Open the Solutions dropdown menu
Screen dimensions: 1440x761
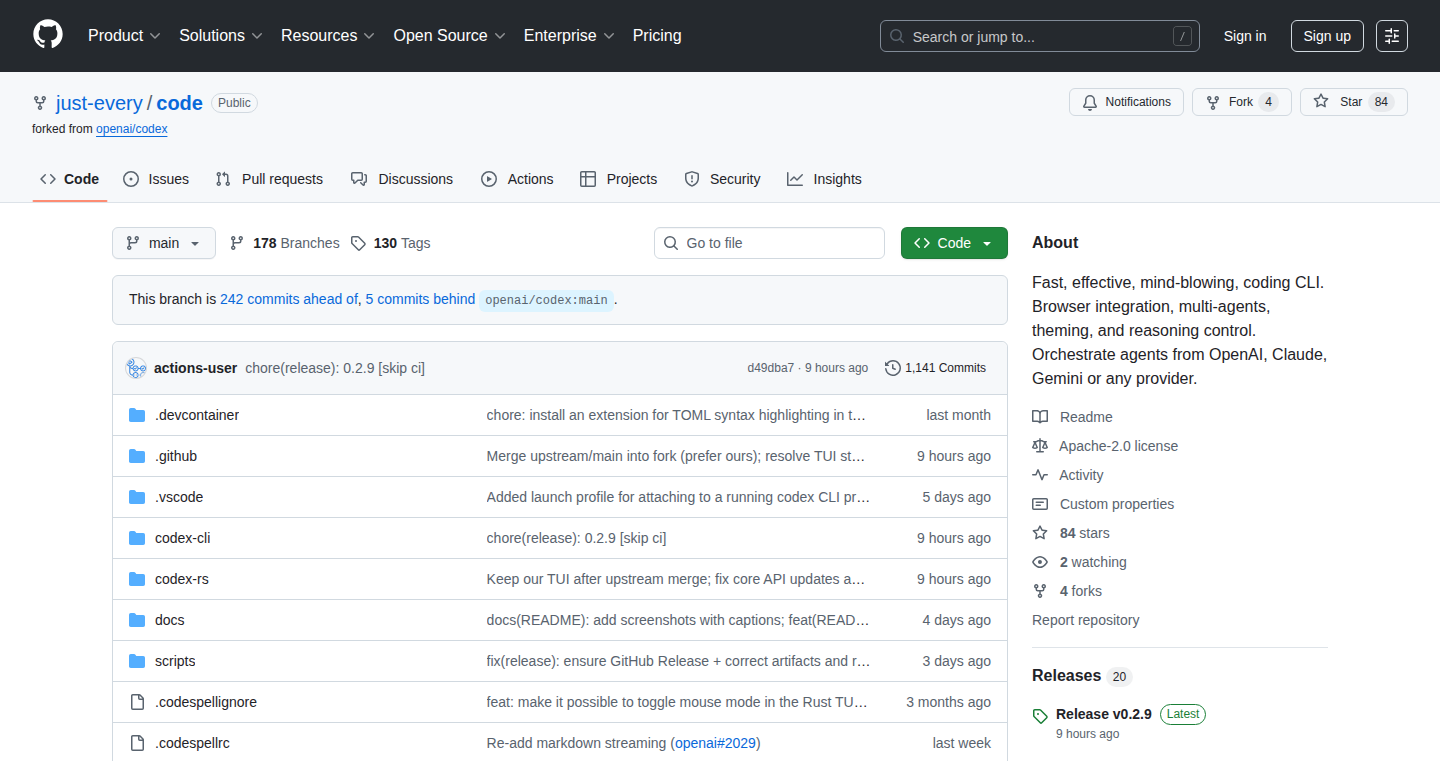point(221,36)
